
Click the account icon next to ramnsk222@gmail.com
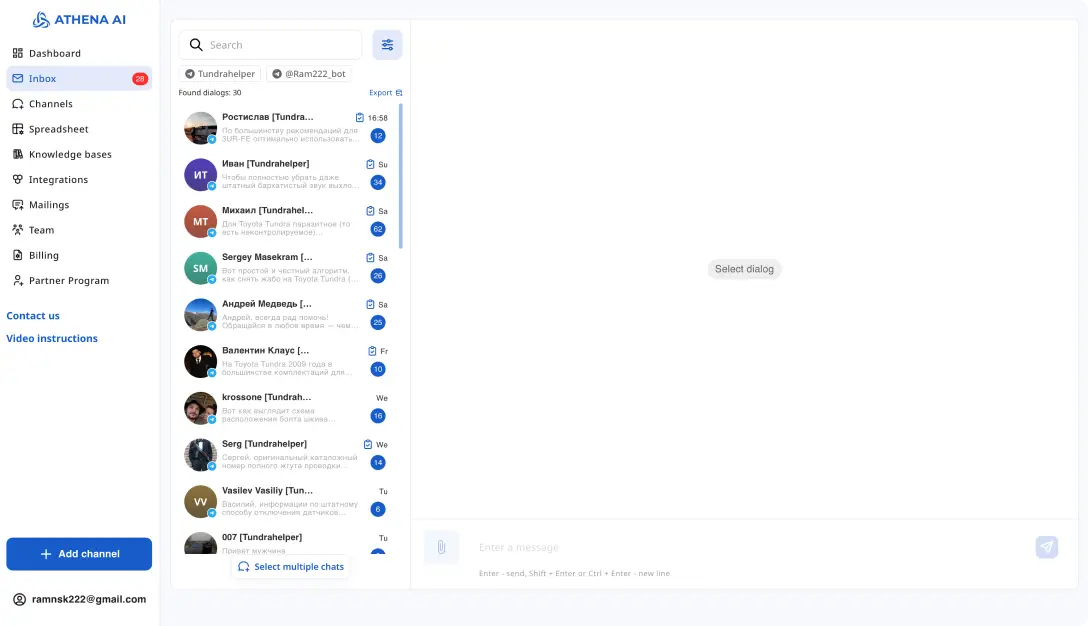click(19, 599)
